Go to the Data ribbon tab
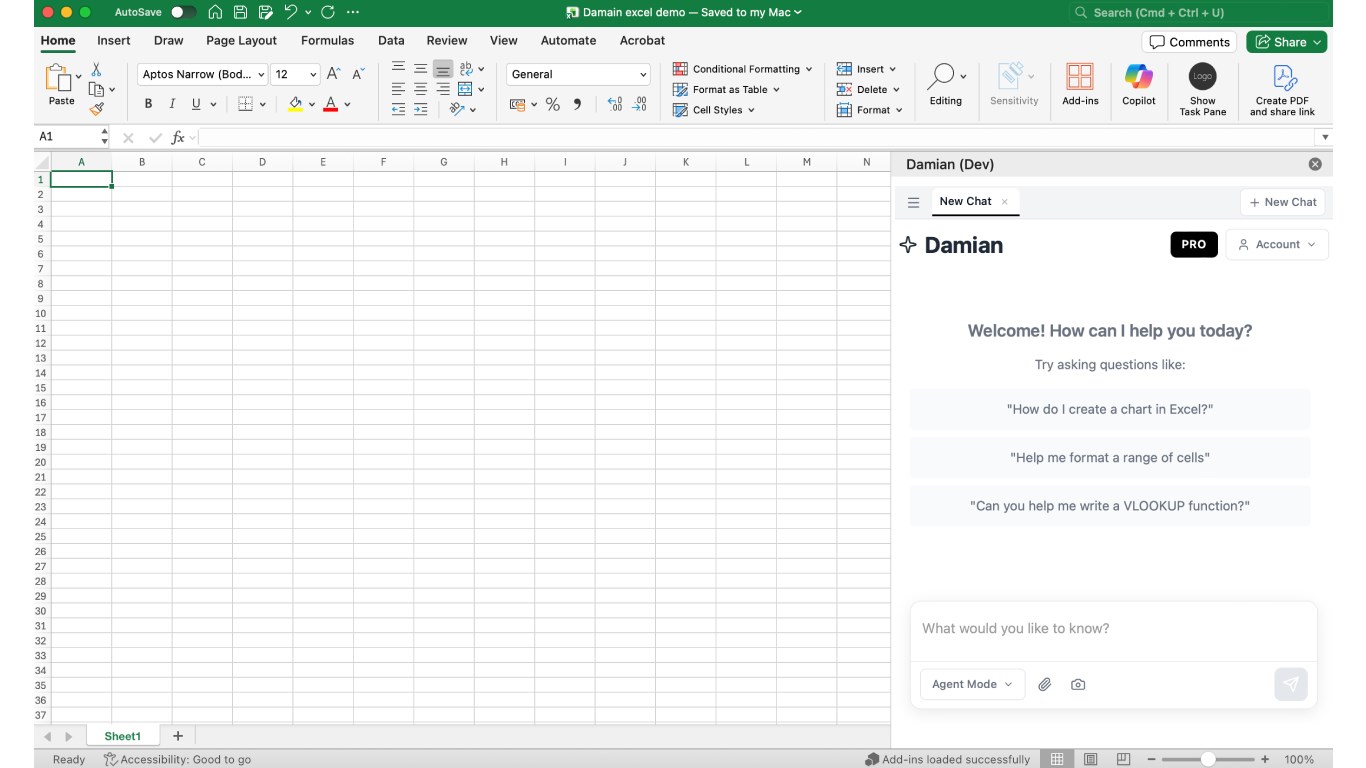Viewport: 1366px width, 768px height. point(391,41)
